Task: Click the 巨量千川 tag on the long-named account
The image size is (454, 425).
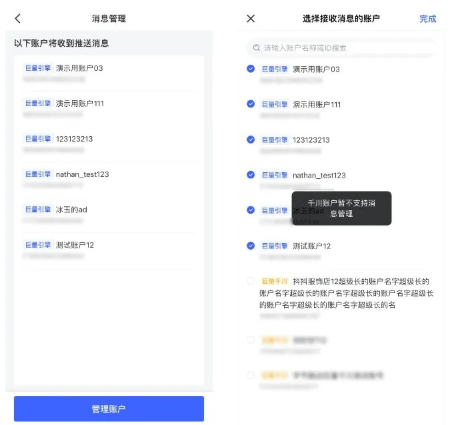Action: pos(274,281)
